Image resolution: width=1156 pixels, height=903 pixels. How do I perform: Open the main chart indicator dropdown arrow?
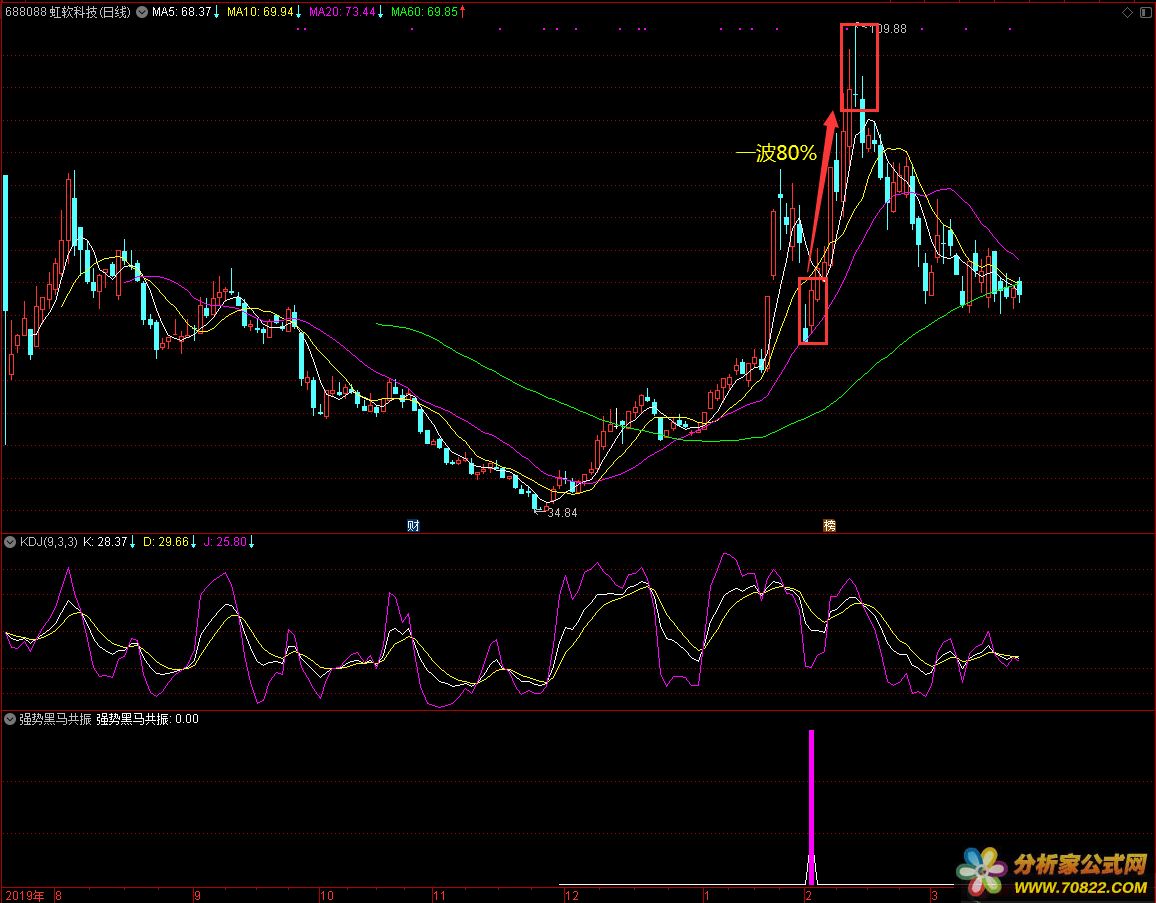pyautogui.click(x=140, y=12)
